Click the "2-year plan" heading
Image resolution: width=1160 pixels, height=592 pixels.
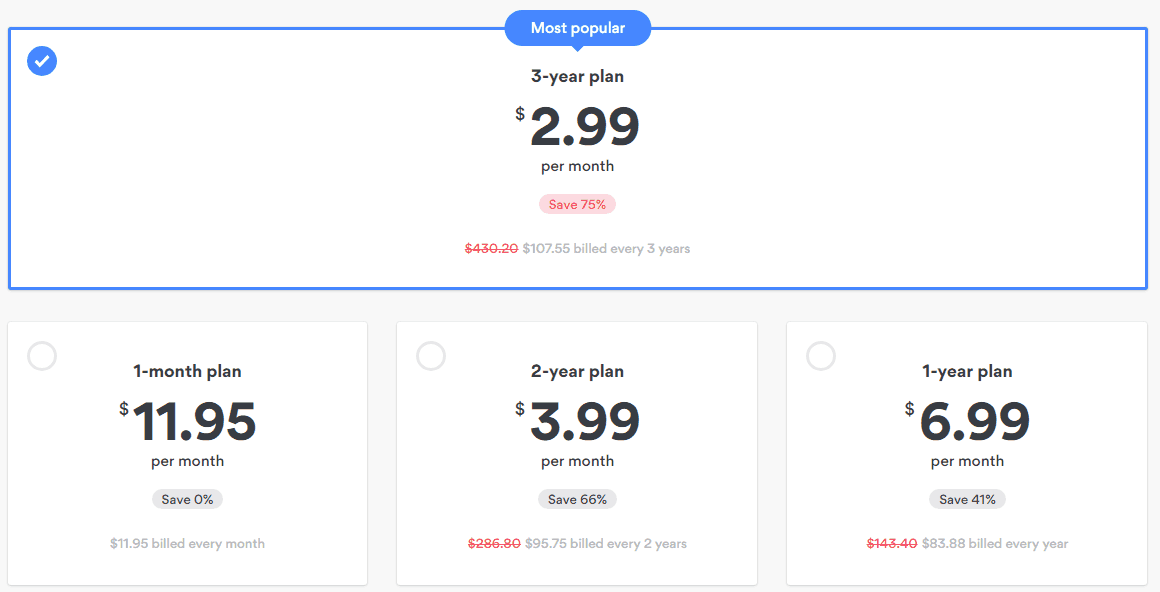pyautogui.click(x=577, y=371)
